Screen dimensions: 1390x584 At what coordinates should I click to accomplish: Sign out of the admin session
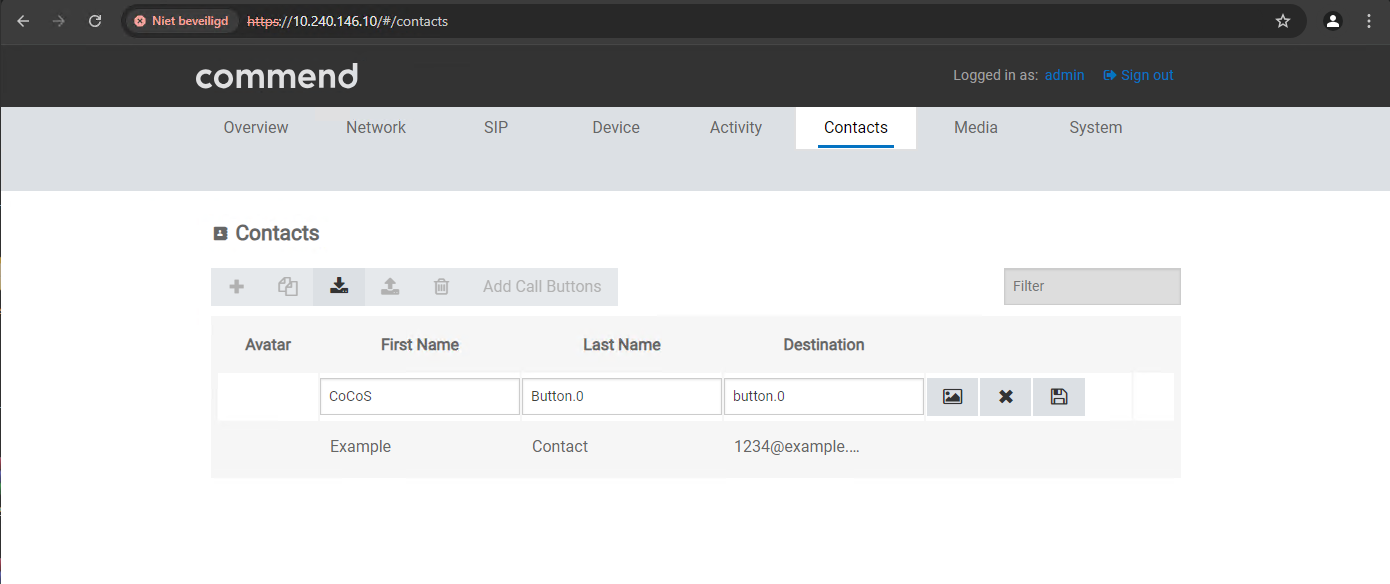tap(1139, 75)
